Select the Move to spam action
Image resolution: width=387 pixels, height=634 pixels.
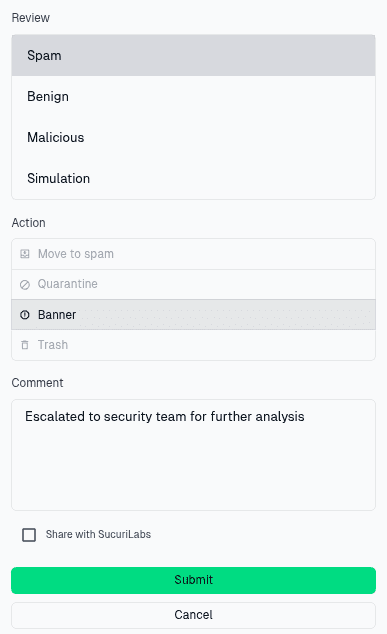pos(193,254)
